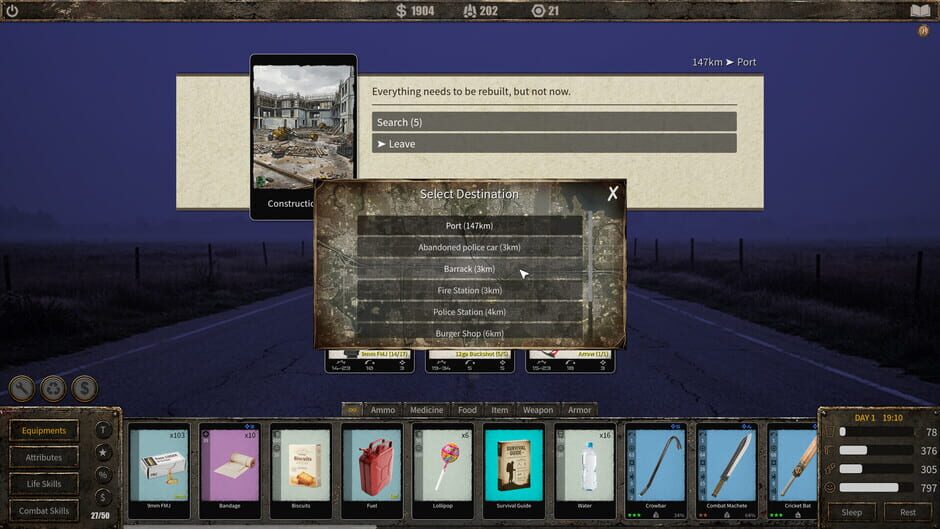940x529 pixels.
Task: Select the Combat Machete card
Action: (727, 471)
